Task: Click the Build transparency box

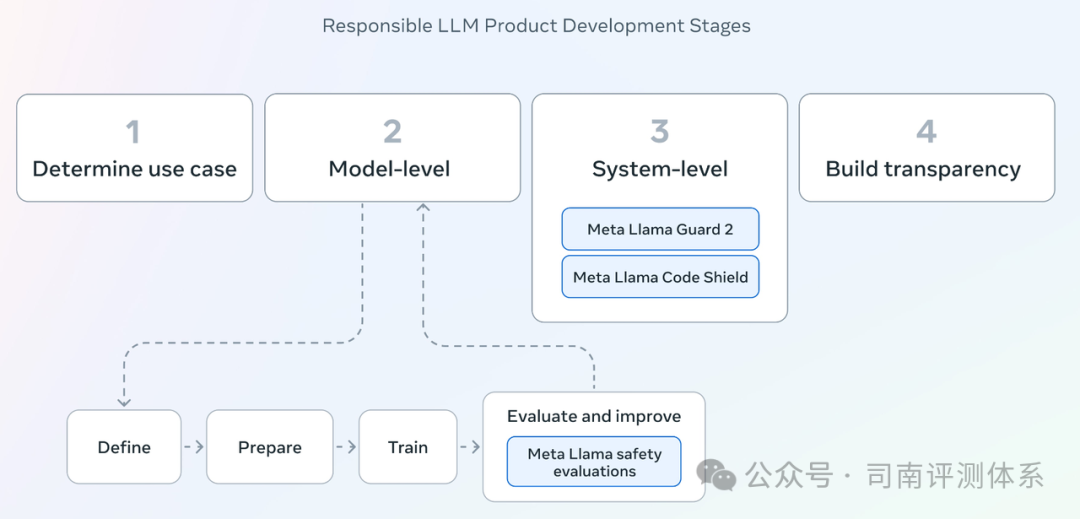Action: (x=926, y=148)
